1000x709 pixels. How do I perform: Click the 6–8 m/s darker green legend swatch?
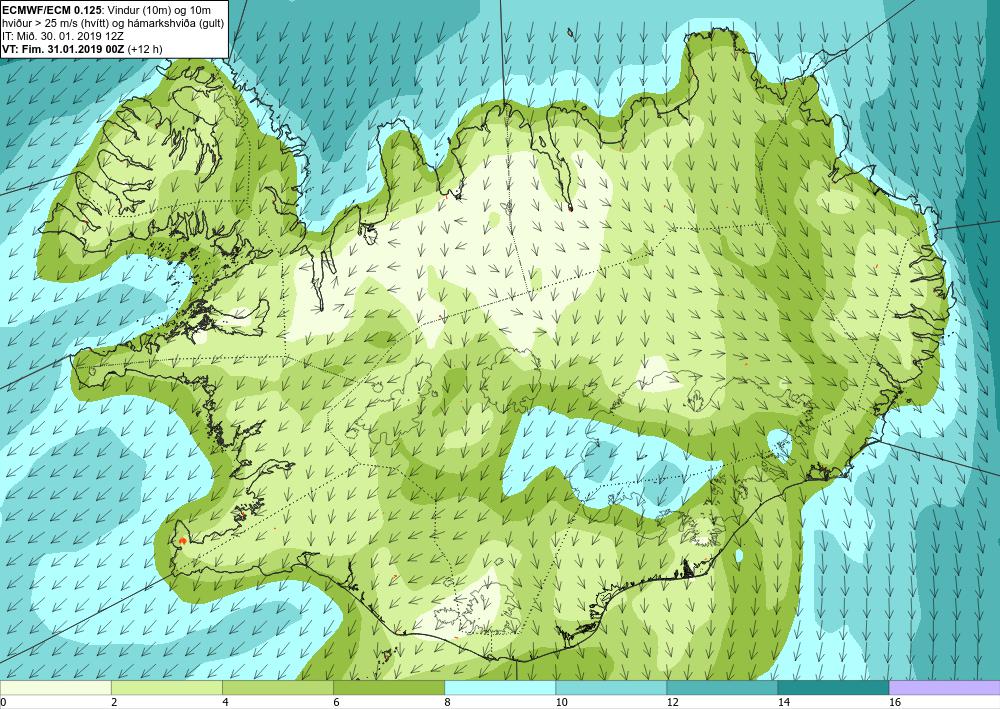pyautogui.click(x=389, y=687)
